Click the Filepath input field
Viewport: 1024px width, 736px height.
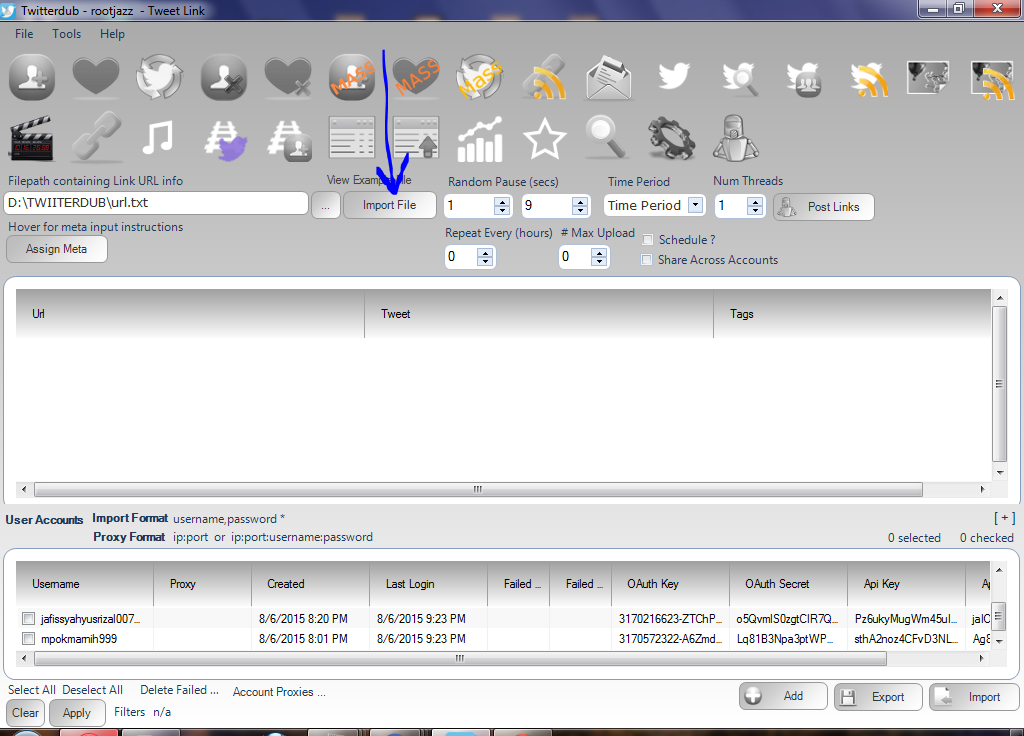[156, 203]
